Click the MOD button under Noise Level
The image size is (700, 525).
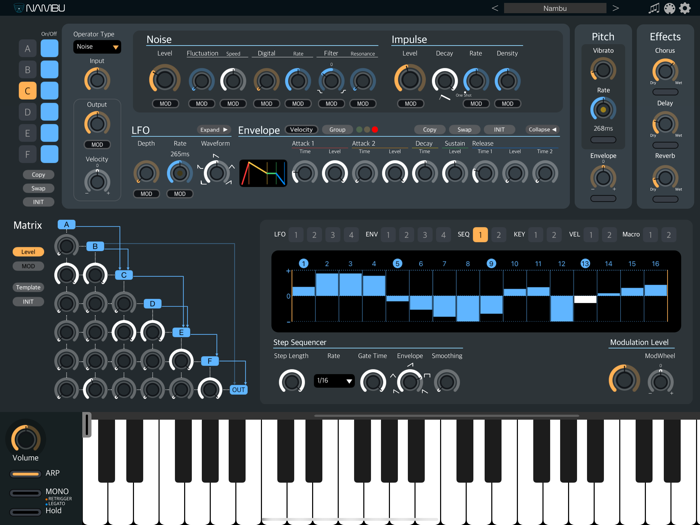click(x=165, y=104)
